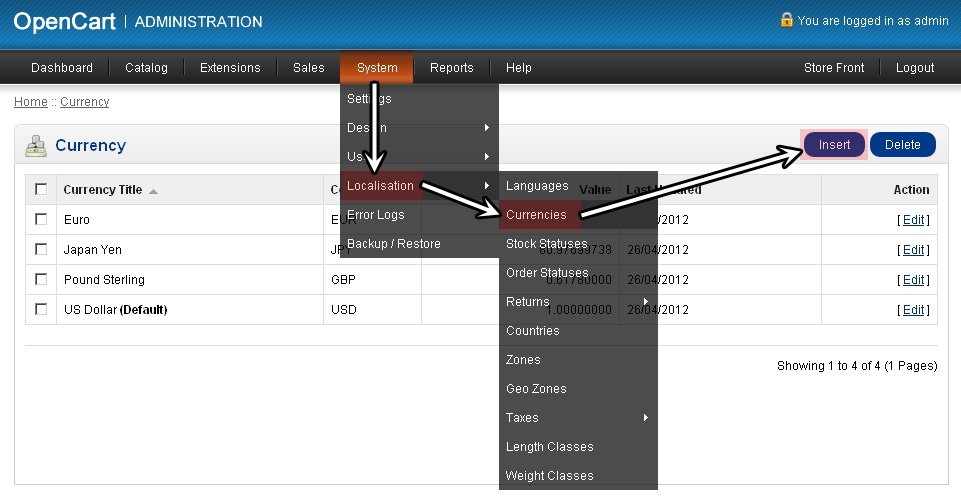Open the Sales menu
Image resolution: width=961 pixels, height=496 pixels.
coord(309,67)
